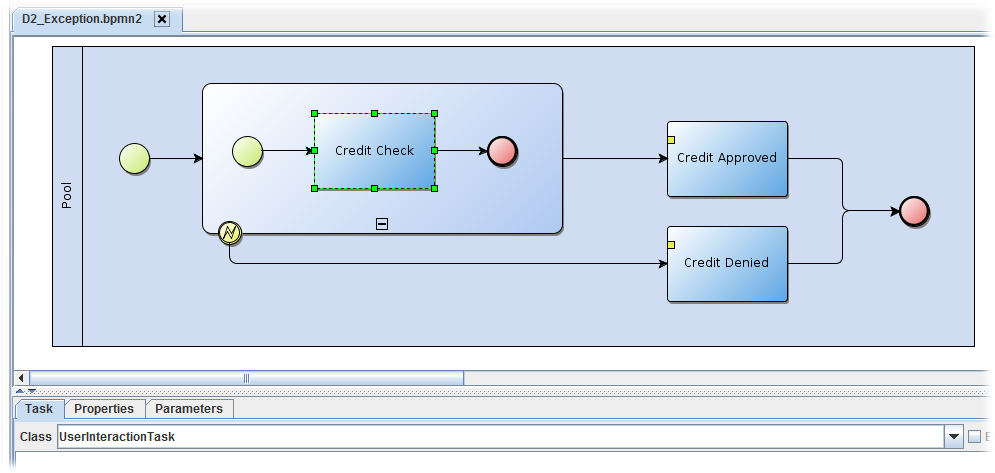Select the final red end event
Viewport: 995px width, 473px height.
click(914, 211)
